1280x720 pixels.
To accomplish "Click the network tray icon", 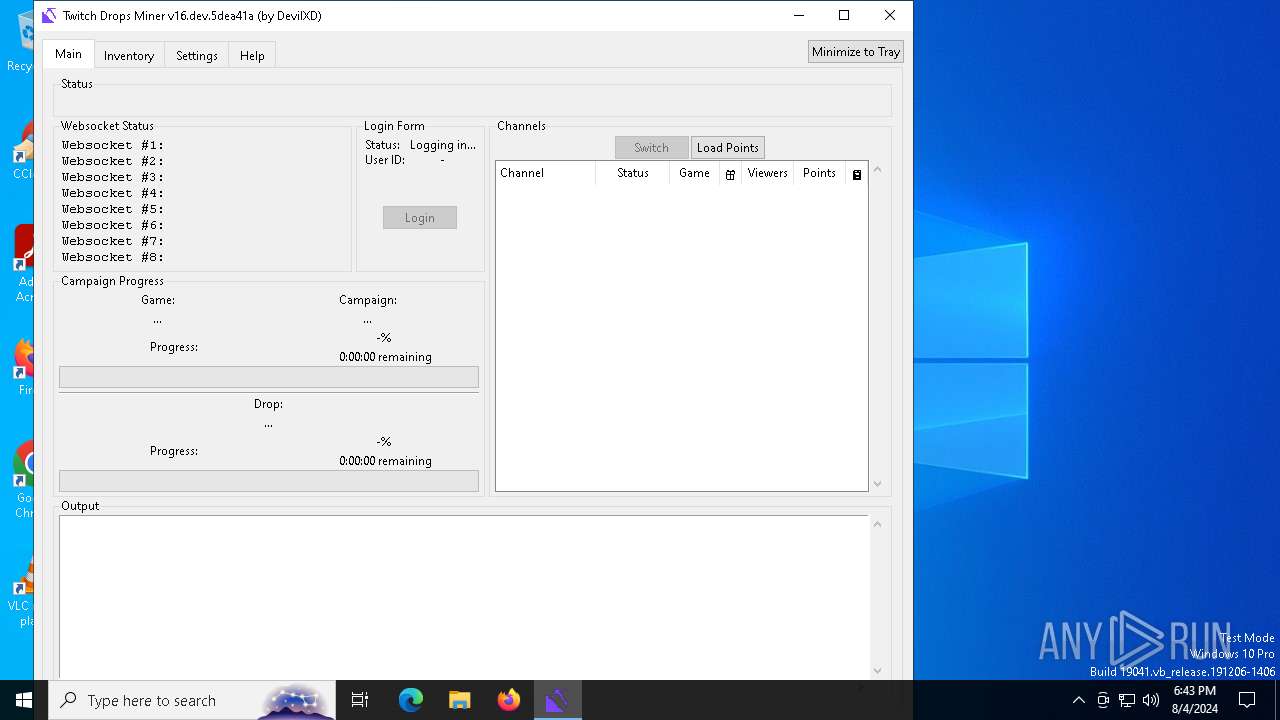I will point(1127,700).
